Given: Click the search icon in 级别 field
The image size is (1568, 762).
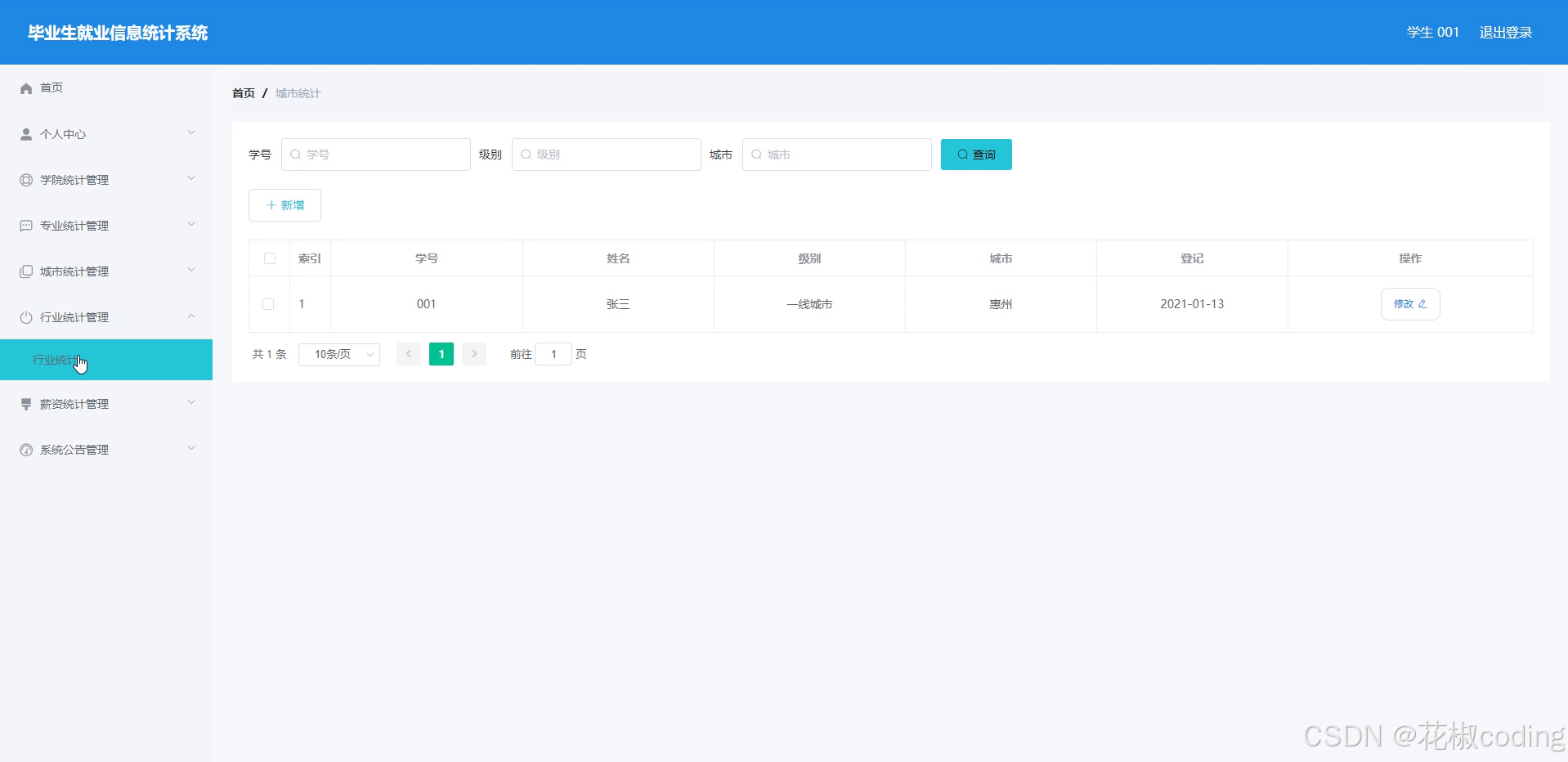Looking at the screenshot, I should click(526, 155).
